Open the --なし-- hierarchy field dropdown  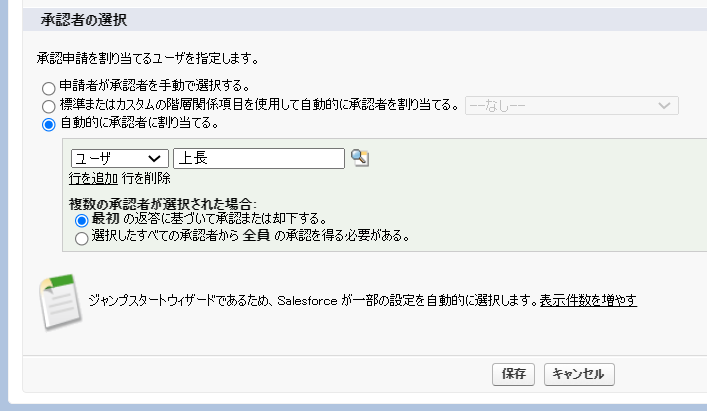(x=572, y=106)
